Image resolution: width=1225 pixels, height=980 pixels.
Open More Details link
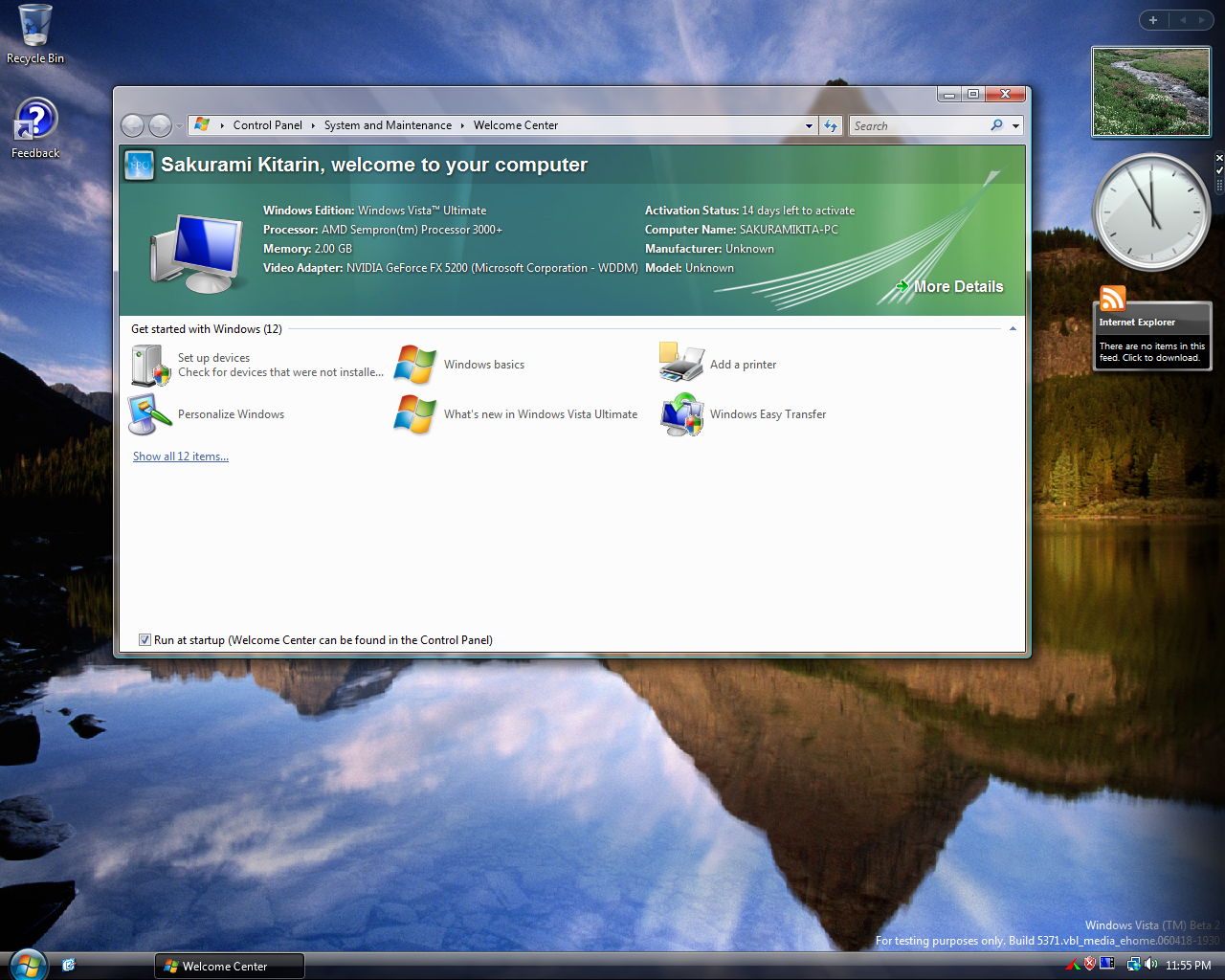(x=959, y=286)
